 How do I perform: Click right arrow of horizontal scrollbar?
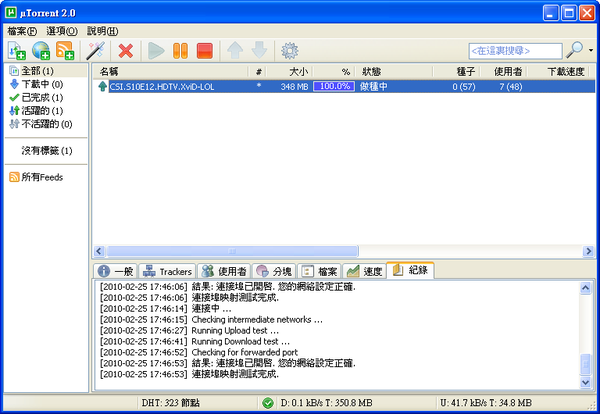pyautogui.click(x=589, y=251)
